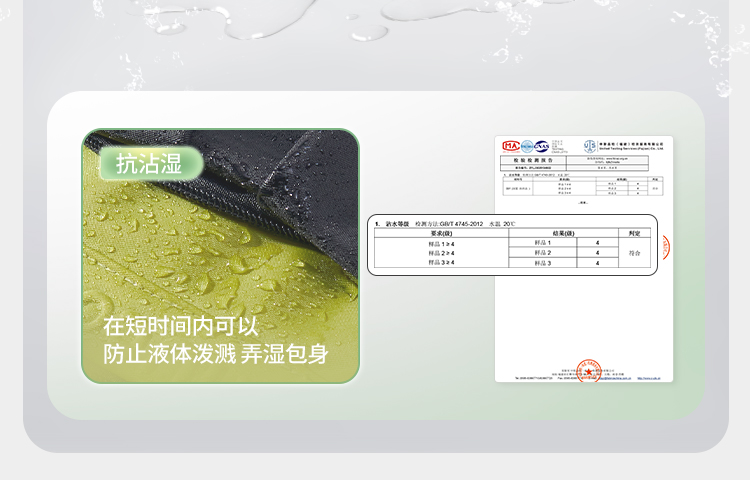The image size is (750, 480).
Task: Click the 要求(级) column header
Action: coord(441,233)
